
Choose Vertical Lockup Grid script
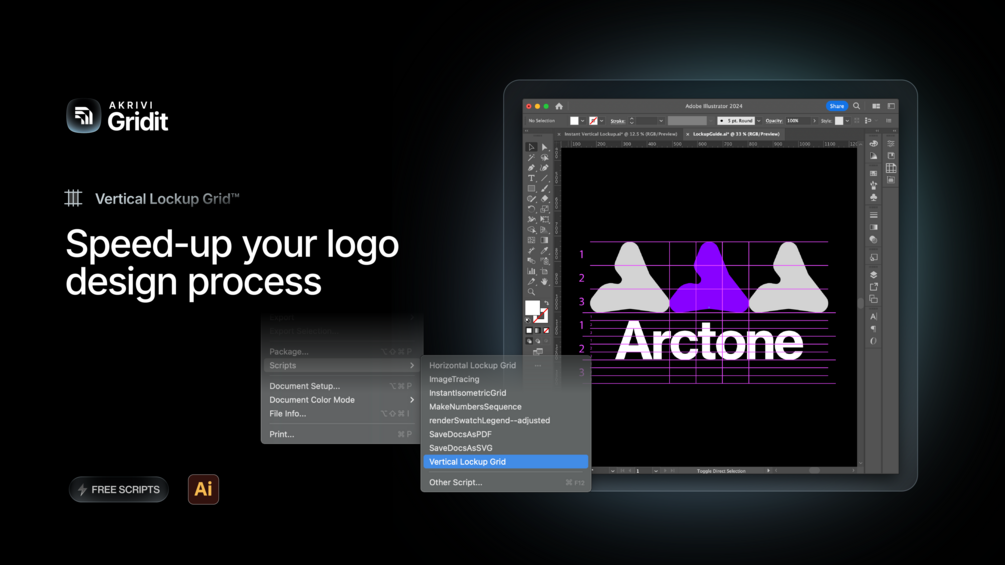506,462
